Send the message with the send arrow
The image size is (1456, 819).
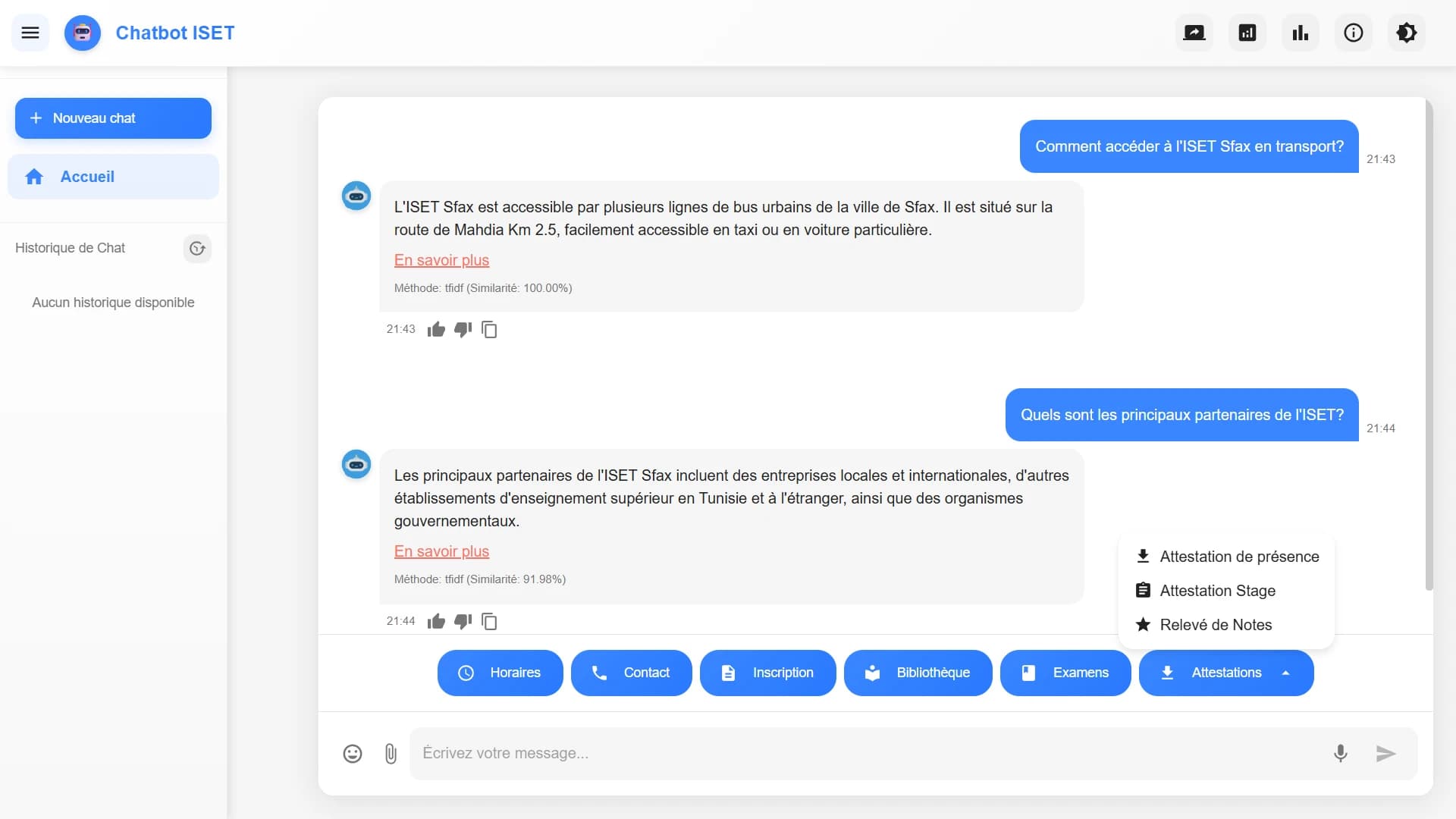pos(1385,753)
